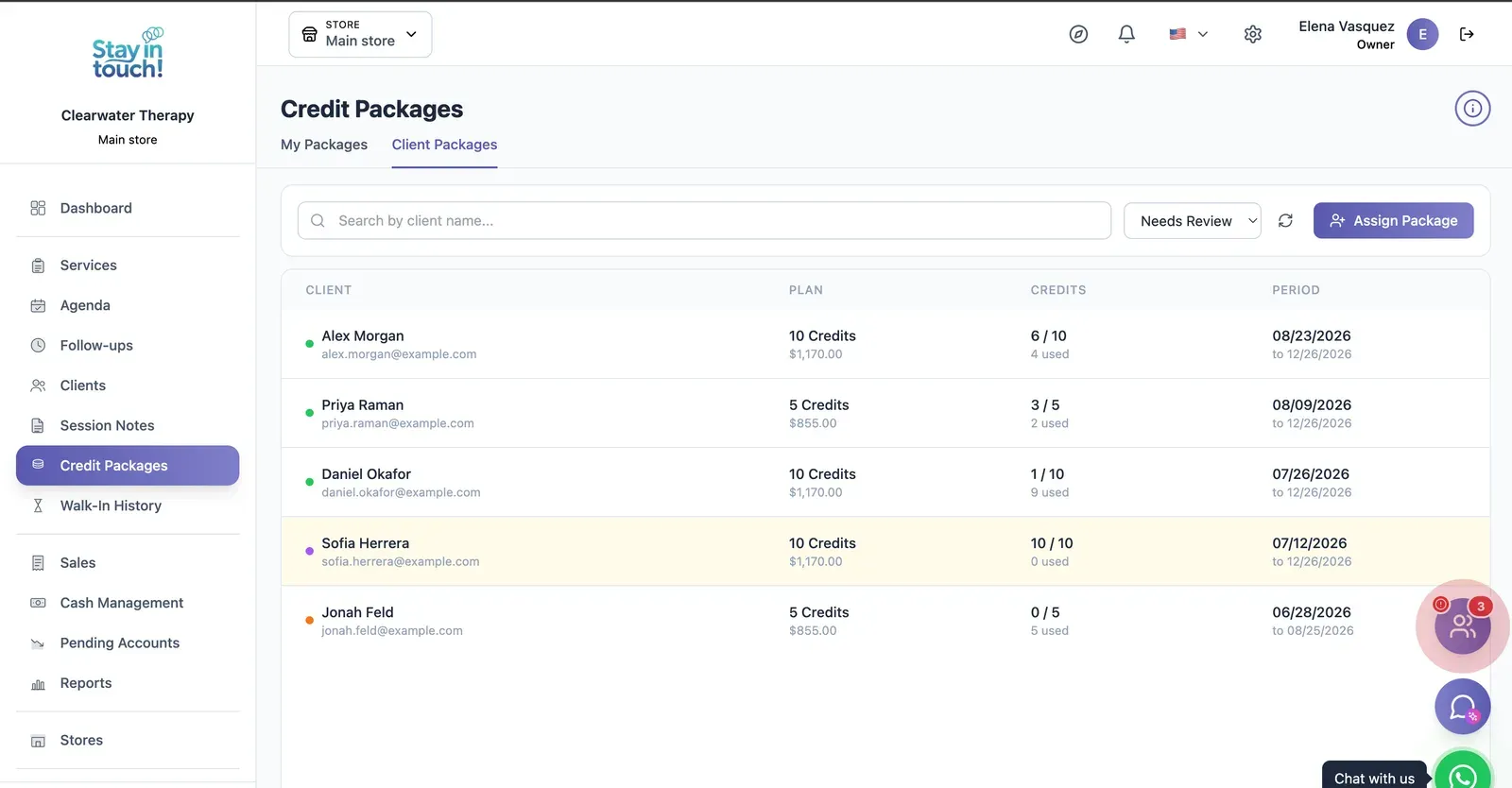1512x788 pixels.
Task: Open the Needs Review filter dropdown
Action: 1192,220
